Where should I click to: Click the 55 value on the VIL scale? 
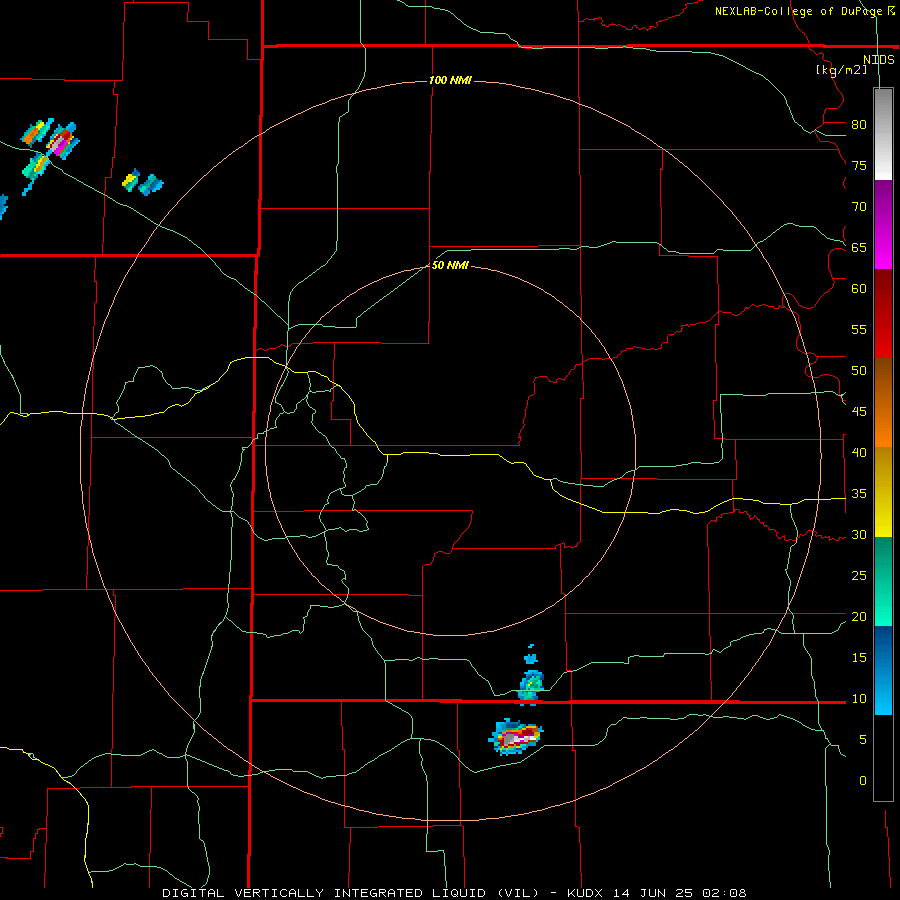point(859,329)
